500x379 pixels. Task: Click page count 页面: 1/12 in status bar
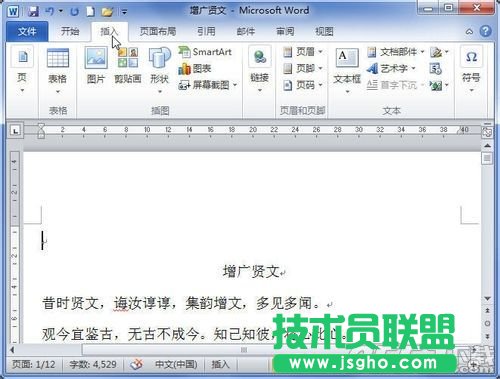(33, 364)
